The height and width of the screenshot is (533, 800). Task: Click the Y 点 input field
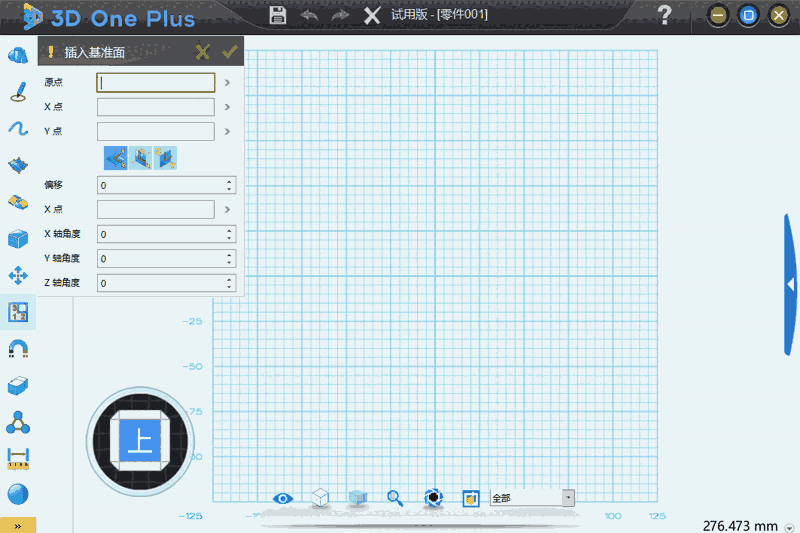pyautogui.click(x=156, y=132)
